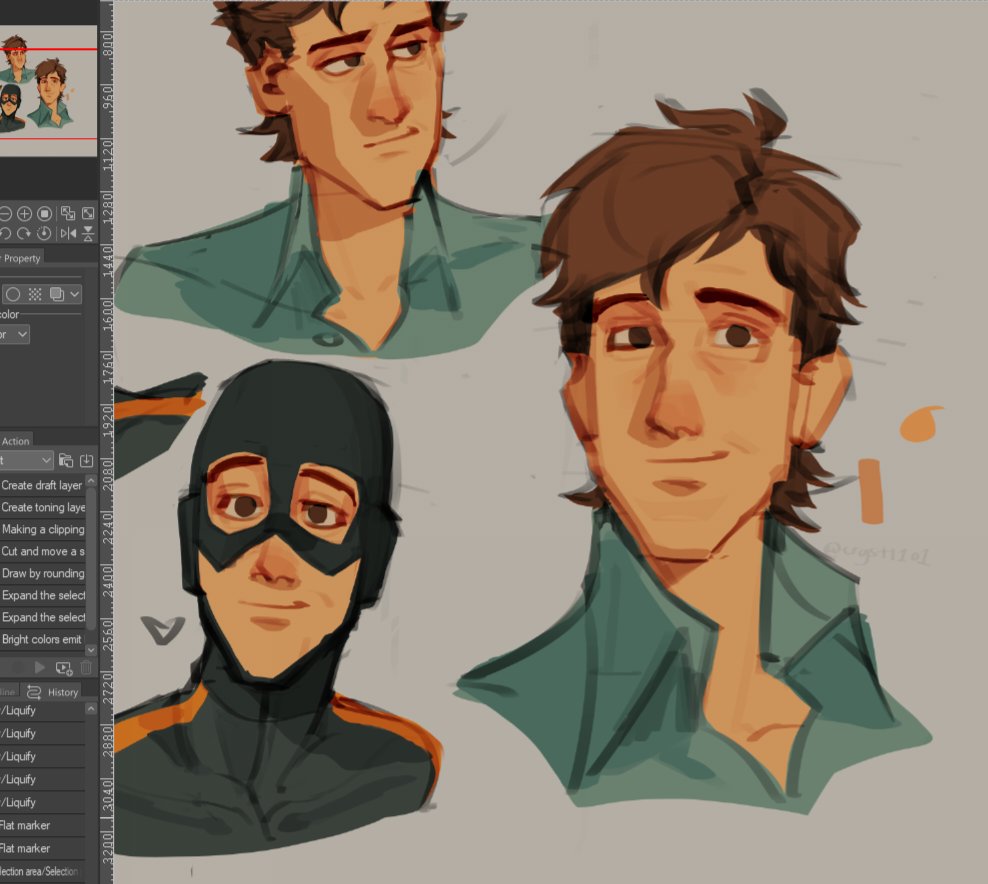
Task: Switch to the Property tab
Action: pyautogui.click(x=21, y=258)
